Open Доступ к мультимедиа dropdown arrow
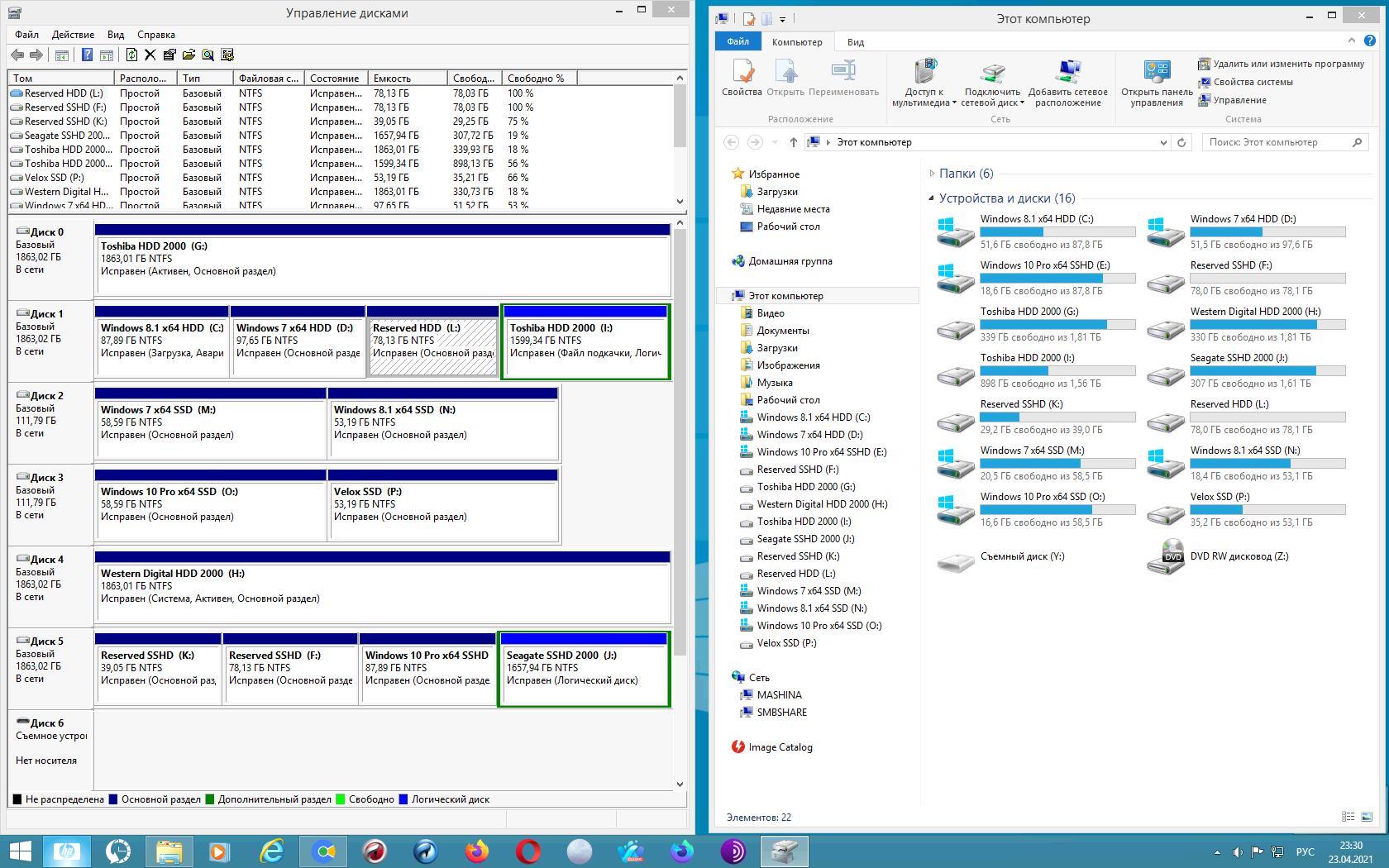Image resolution: width=1389 pixels, height=868 pixels. pos(954,103)
